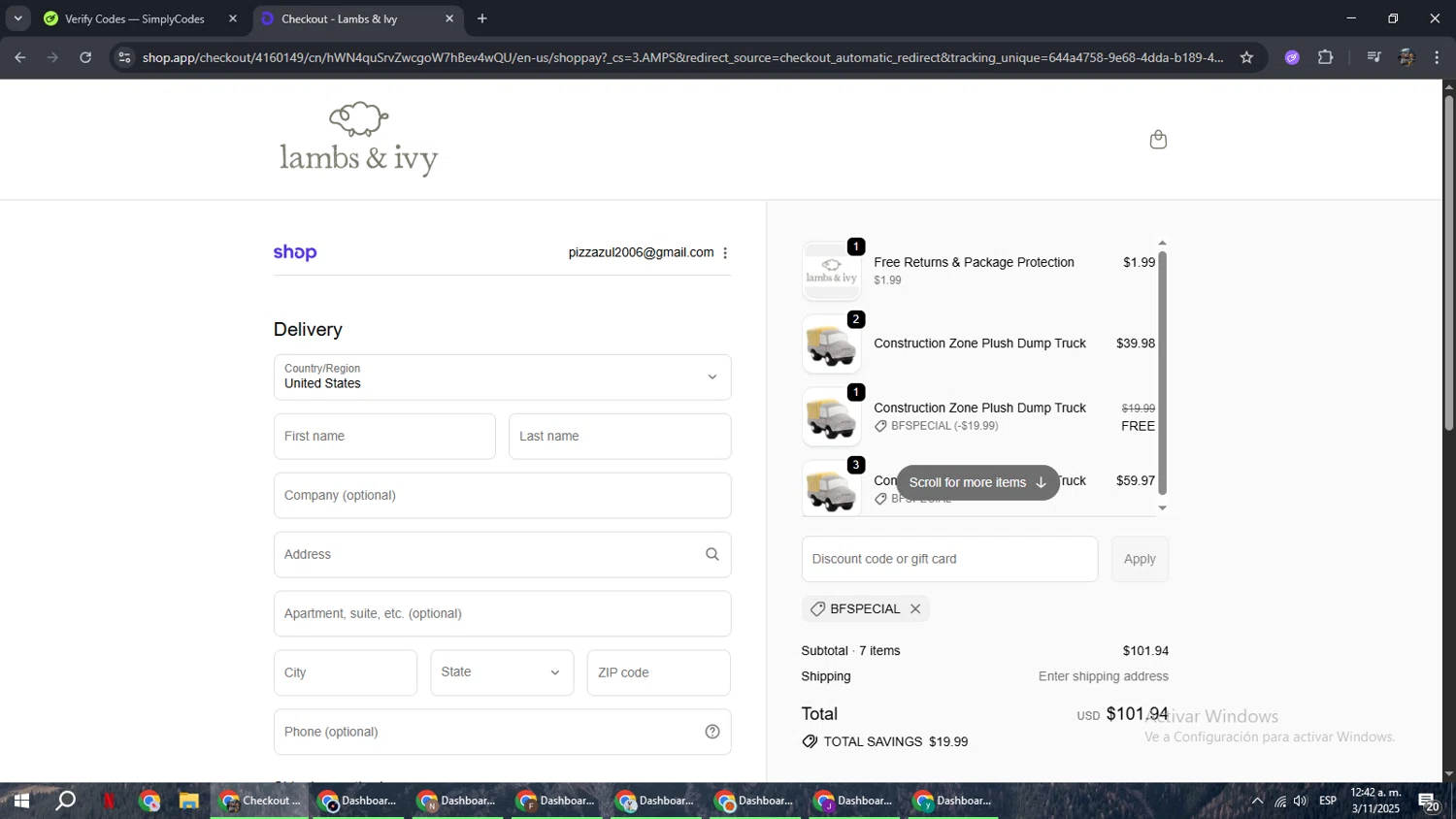Focus the Apartment, suite, etc. field
The width and height of the screenshot is (1456, 819).
[x=502, y=613]
